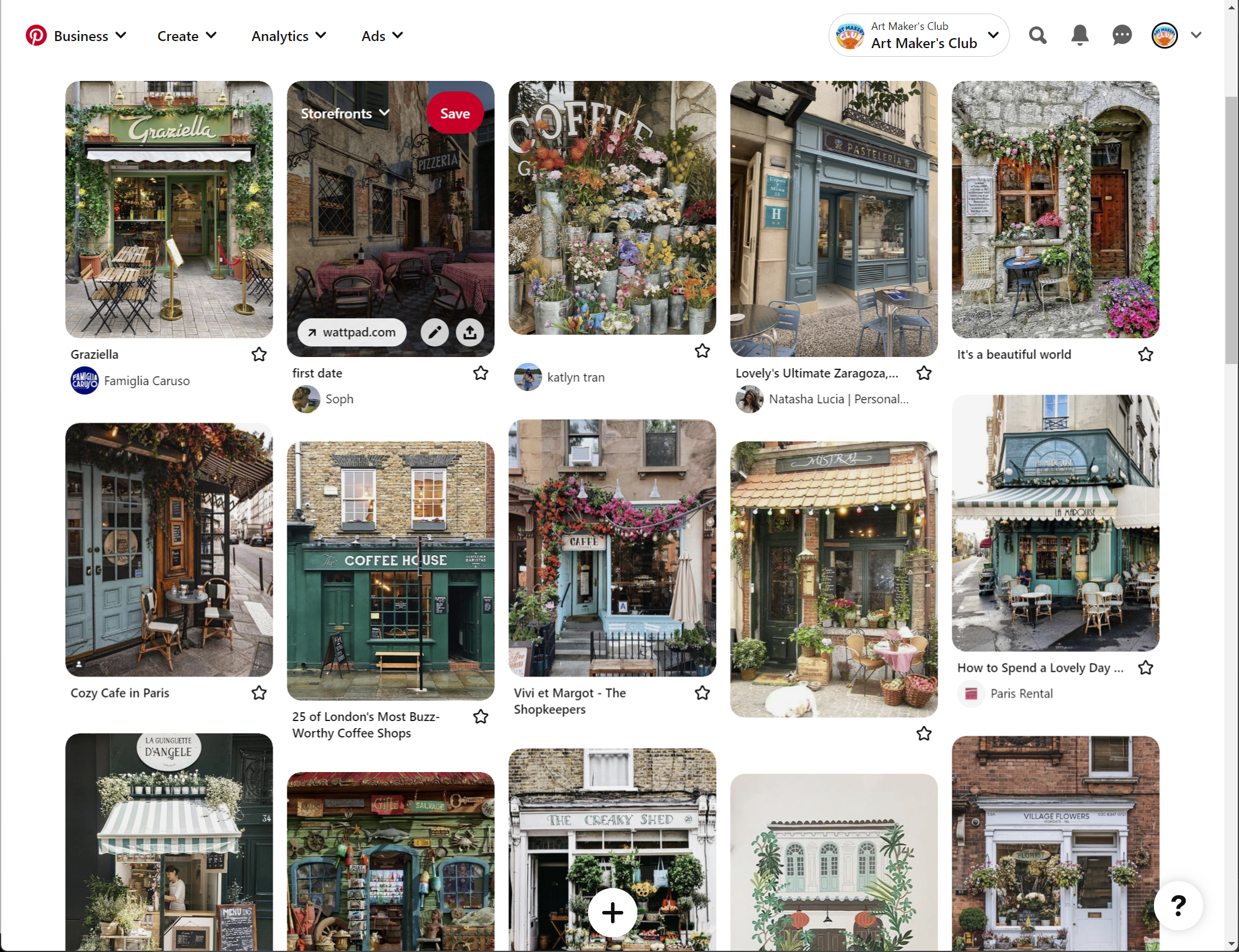Toggle star on Graziella pin
The image size is (1239, 952).
(x=259, y=354)
